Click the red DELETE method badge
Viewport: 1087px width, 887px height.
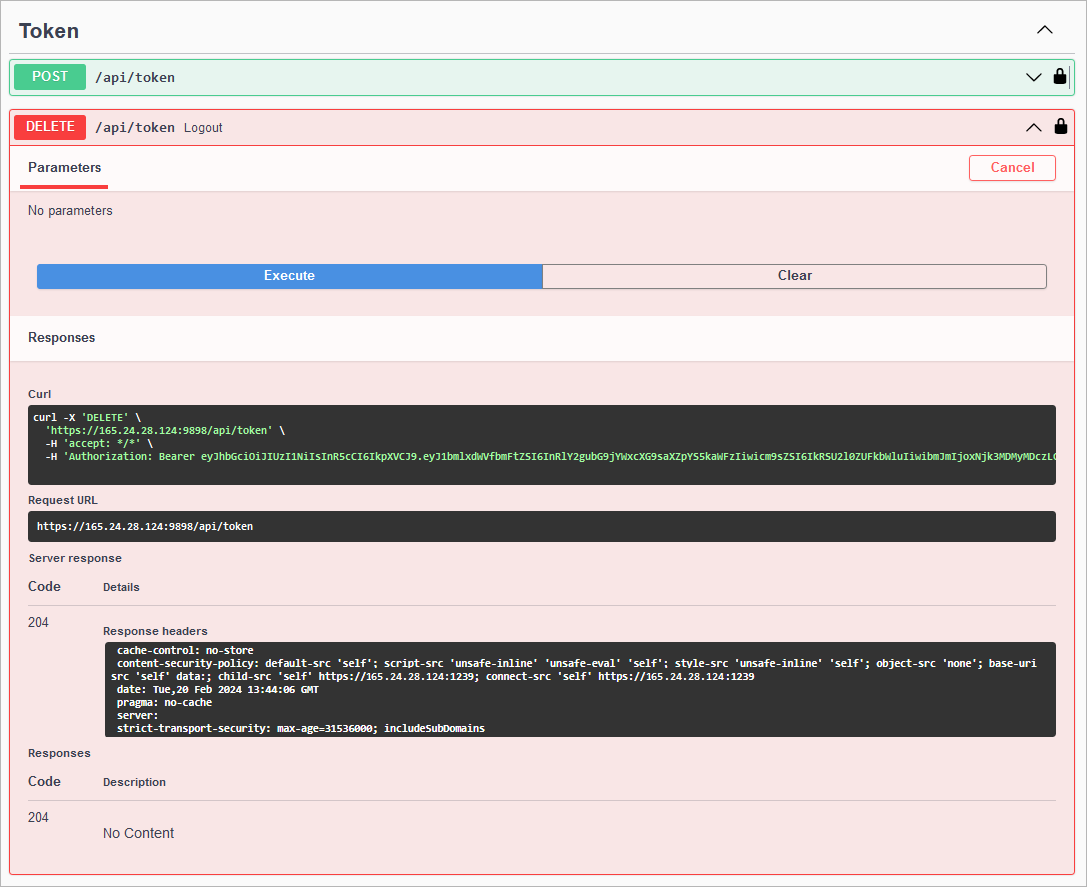[50, 127]
